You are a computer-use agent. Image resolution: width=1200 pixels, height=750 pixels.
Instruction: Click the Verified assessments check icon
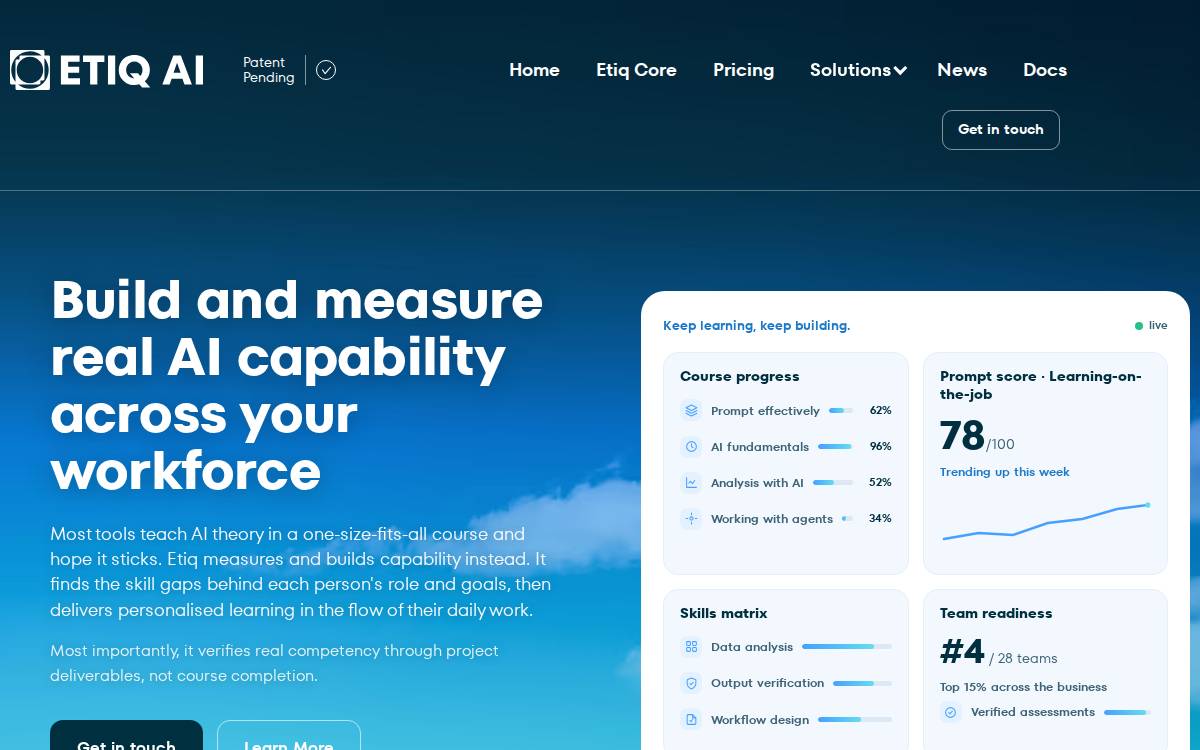(951, 712)
